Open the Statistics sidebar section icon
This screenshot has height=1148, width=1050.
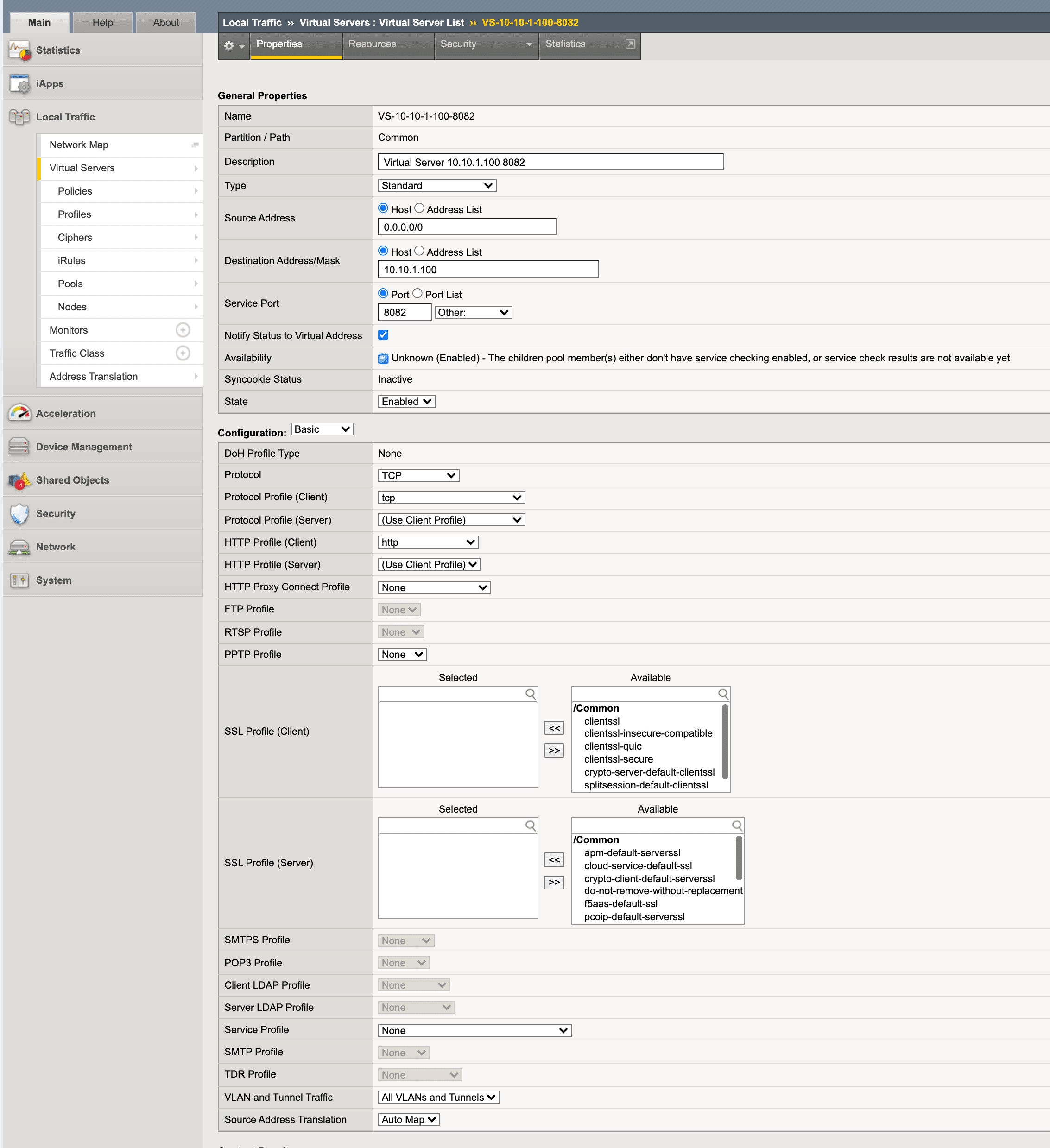pos(19,50)
